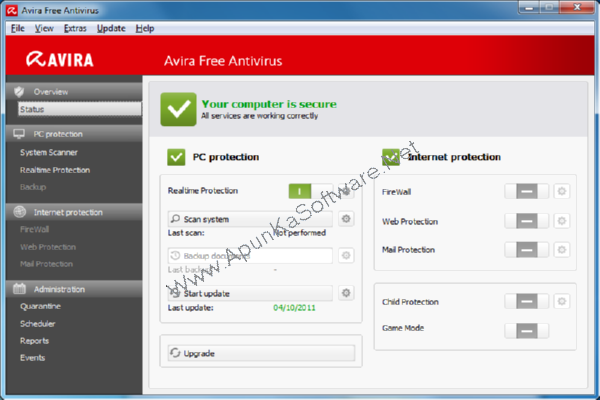Viewport: 600px width, 400px height.
Task: Open the Realtime Protection settings gear
Action: pyautogui.click(x=346, y=191)
